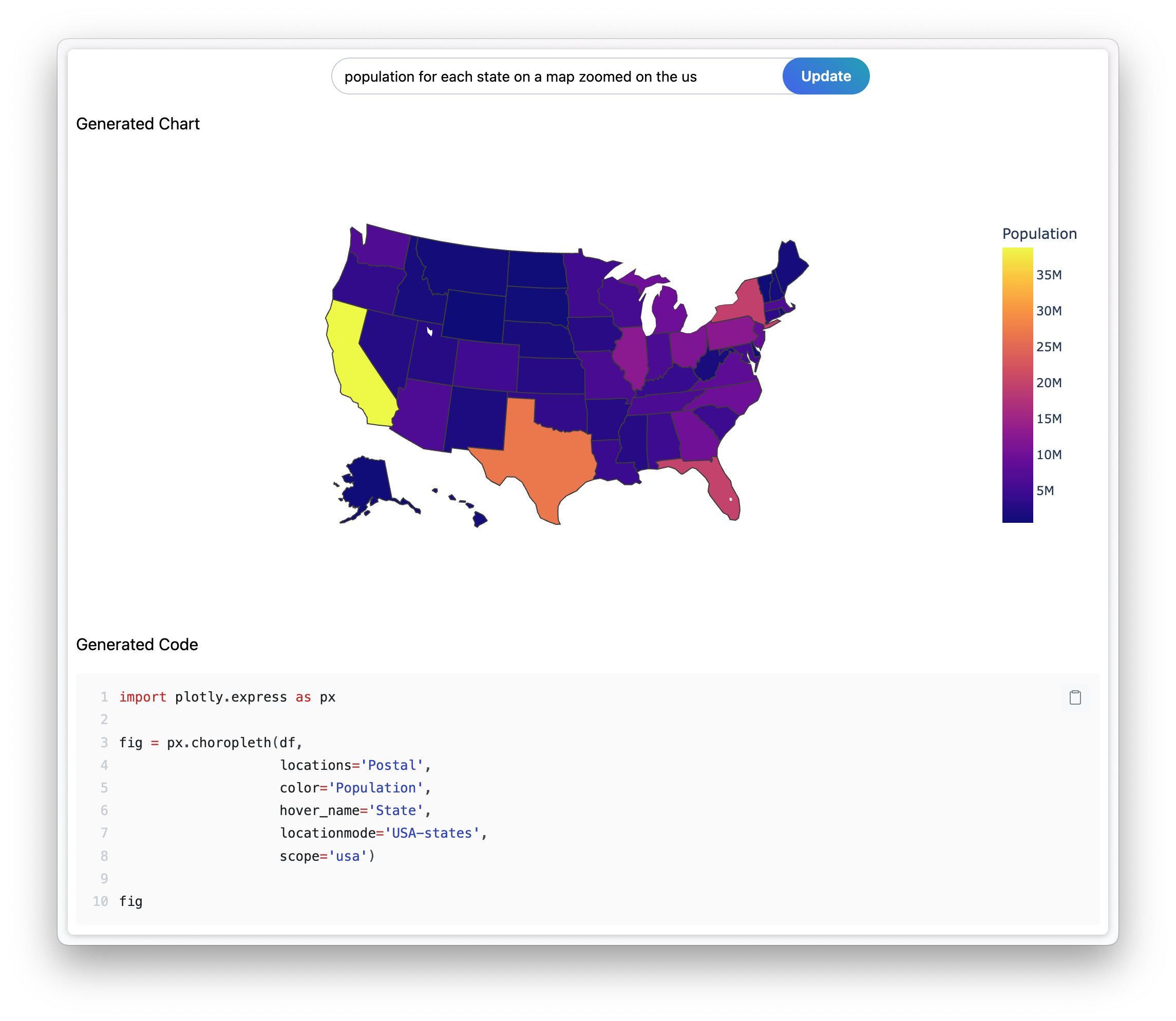Copy code using the clipboard icon
This screenshot has height=1021, width=1176.
[x=1075, y=697]
